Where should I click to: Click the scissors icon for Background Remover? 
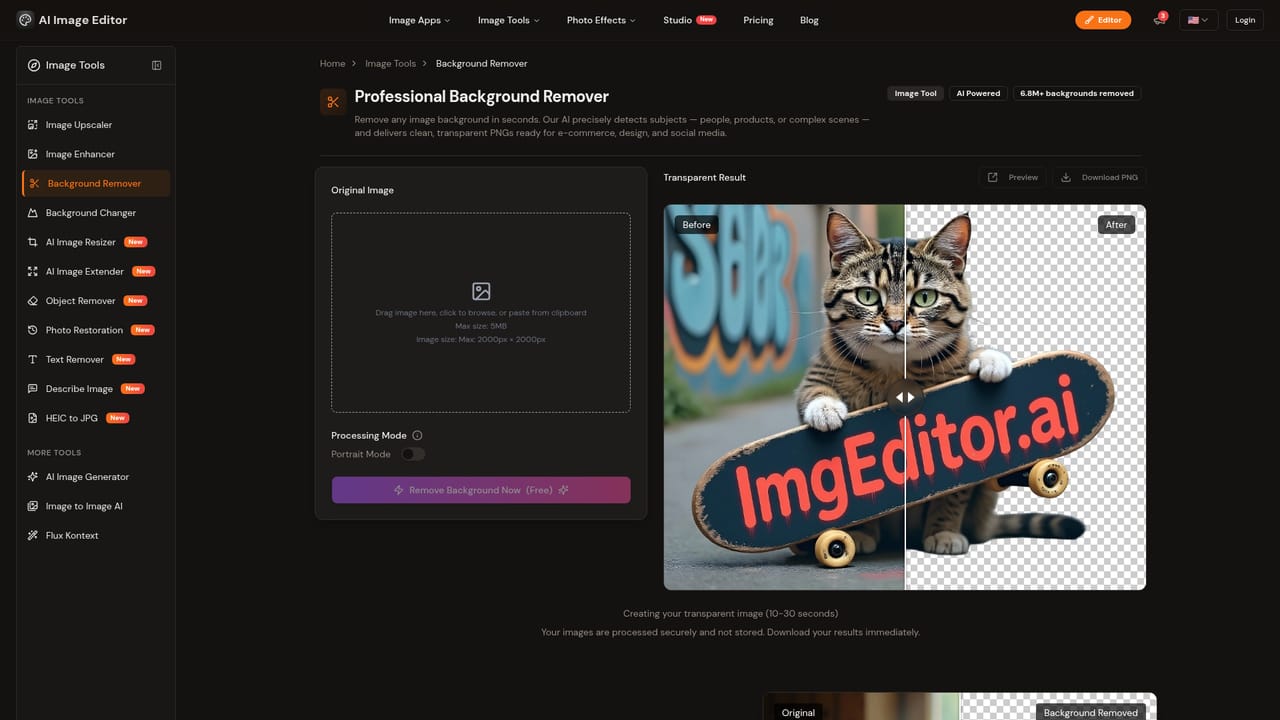(34, 183)
